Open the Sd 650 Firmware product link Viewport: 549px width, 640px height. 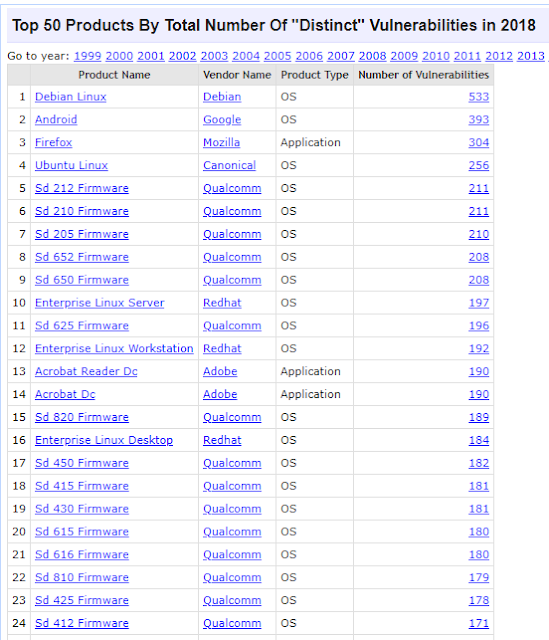[x=82, y=280]
